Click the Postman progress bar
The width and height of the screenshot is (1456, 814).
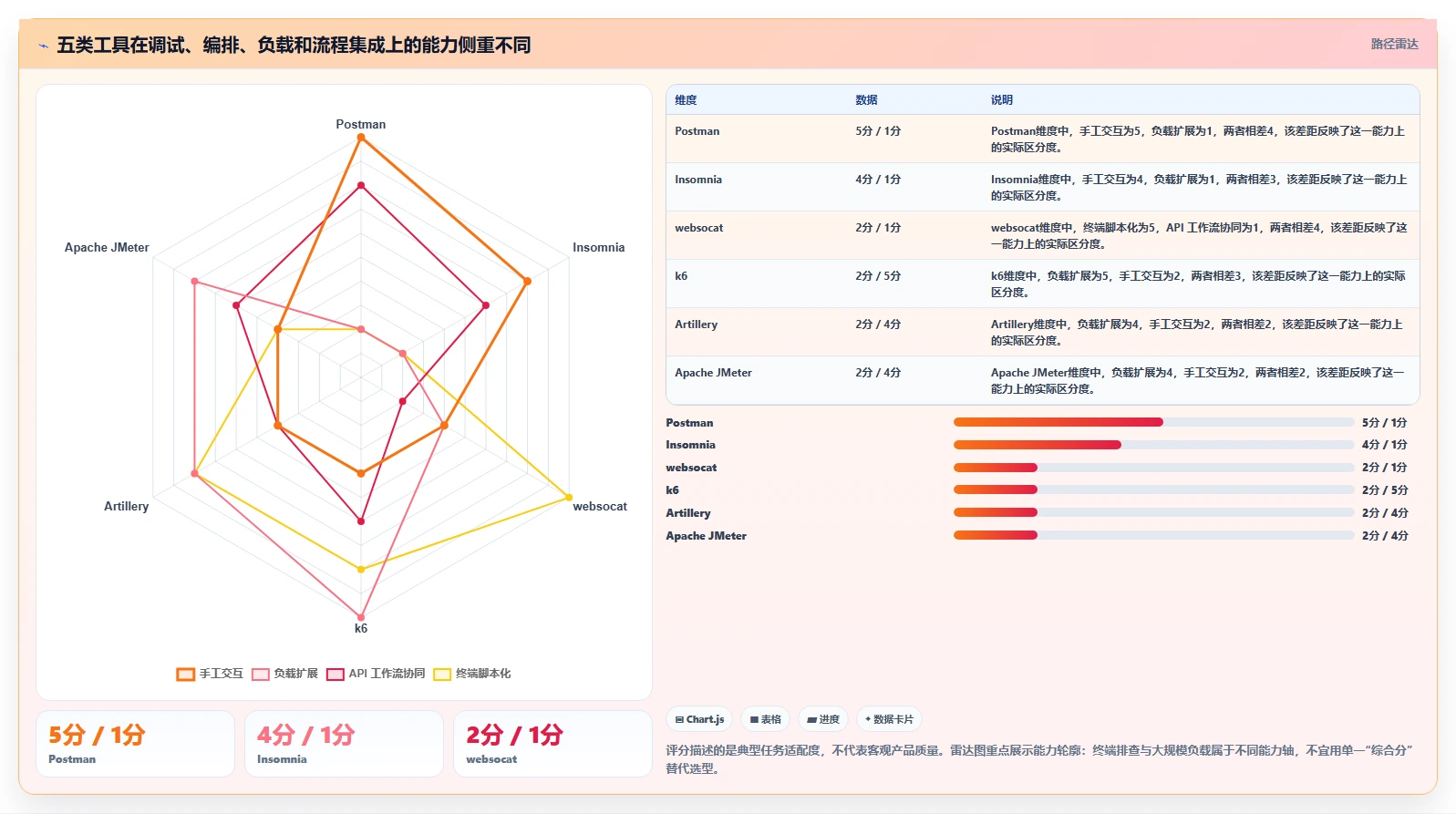(1153, 422)
